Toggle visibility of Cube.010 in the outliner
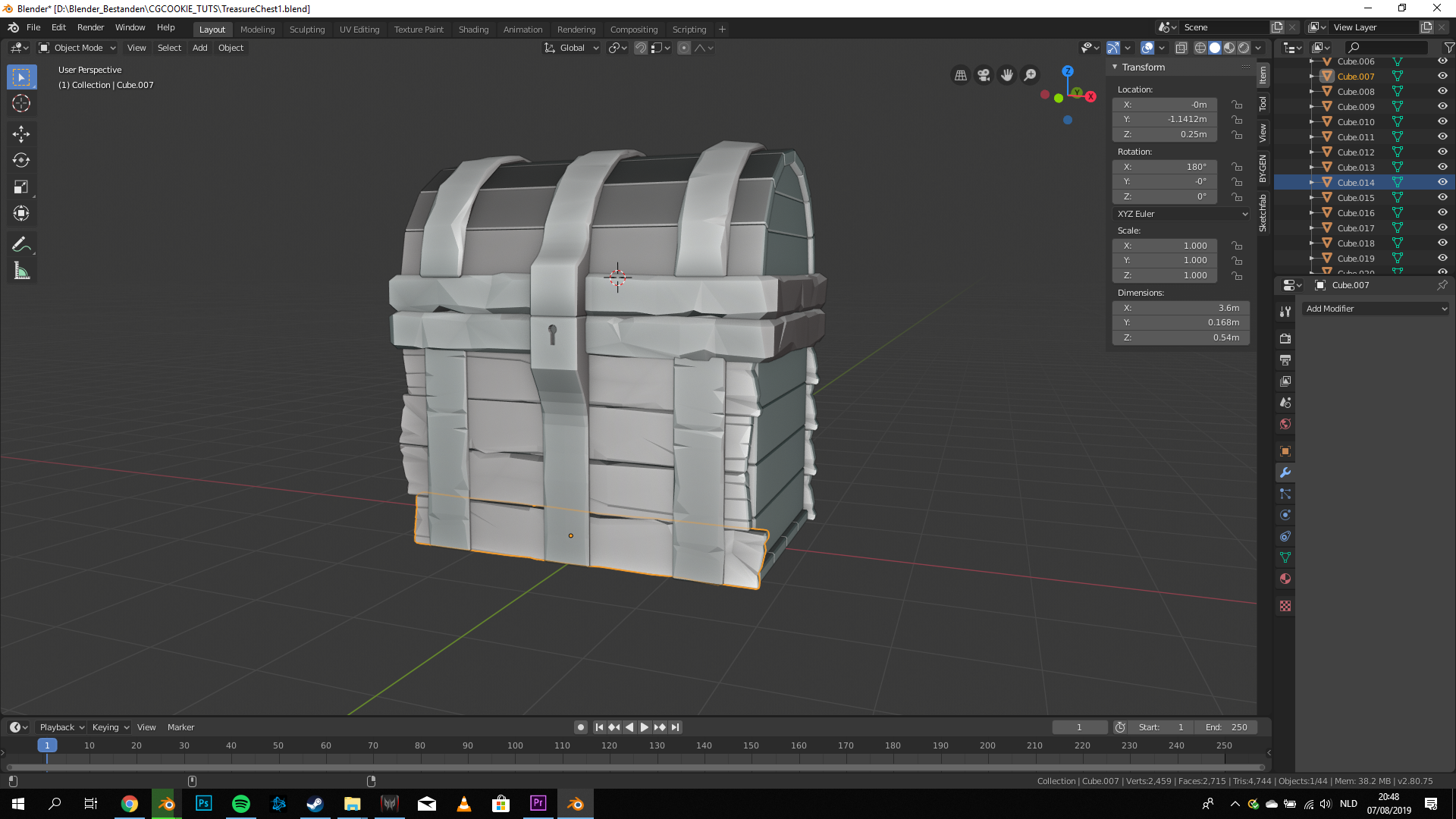Viewport: 1456px width, 819px height. (1442, 121)
